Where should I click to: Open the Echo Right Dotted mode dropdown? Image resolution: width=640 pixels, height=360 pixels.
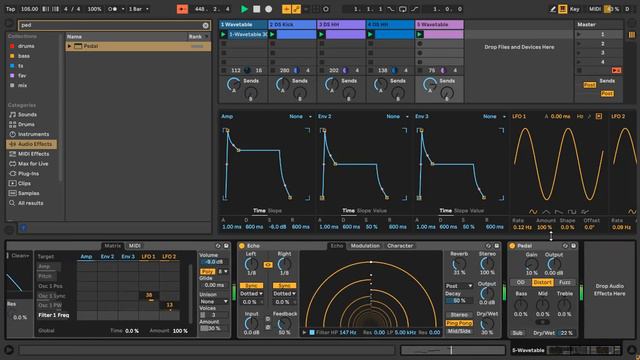pos(284,294)
